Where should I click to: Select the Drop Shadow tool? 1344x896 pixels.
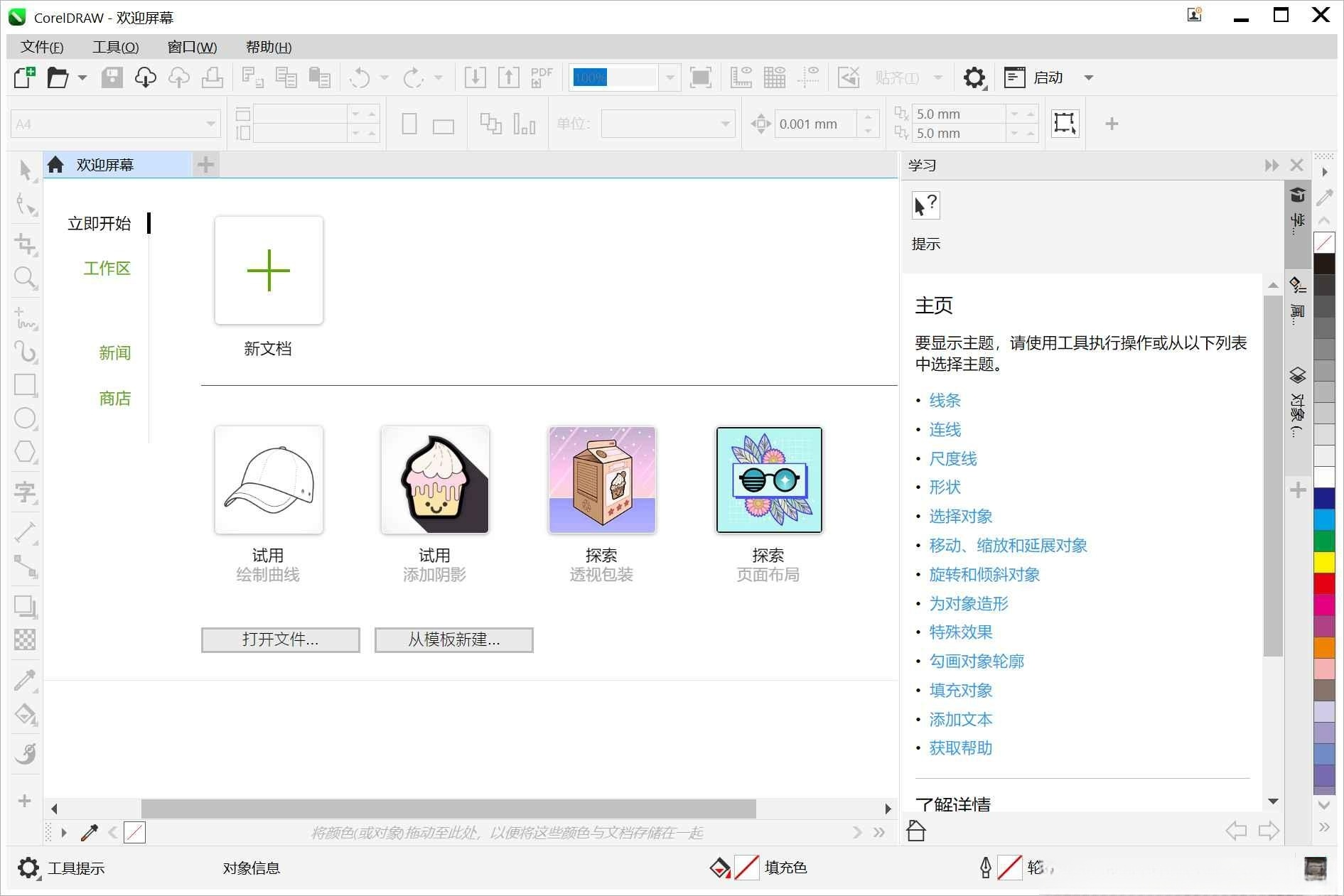click(26, 607)
